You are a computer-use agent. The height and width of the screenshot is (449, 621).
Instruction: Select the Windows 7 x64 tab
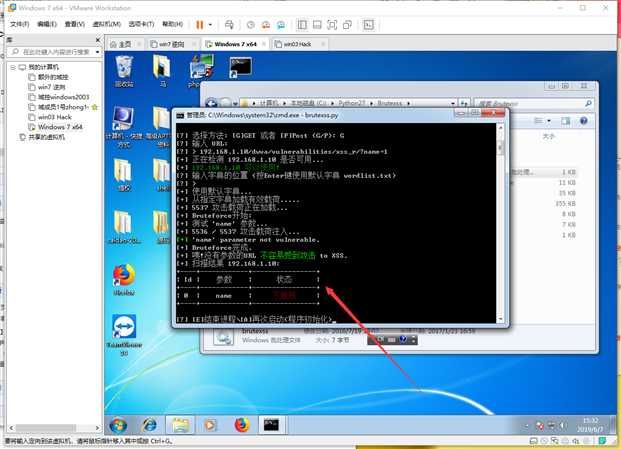(x=235, y=44)
